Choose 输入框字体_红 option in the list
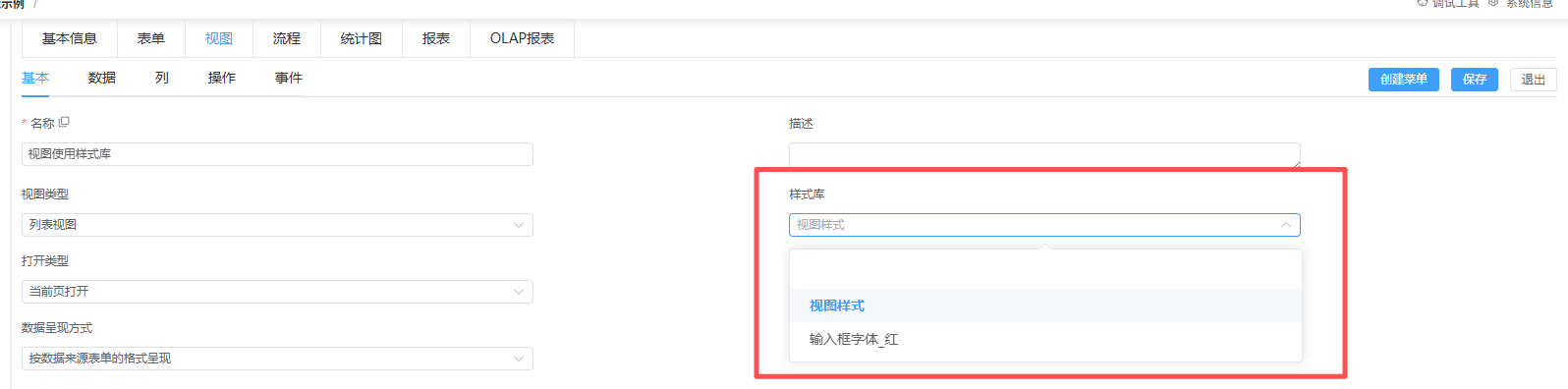 pyautogui.click(x=1045, y=339)
